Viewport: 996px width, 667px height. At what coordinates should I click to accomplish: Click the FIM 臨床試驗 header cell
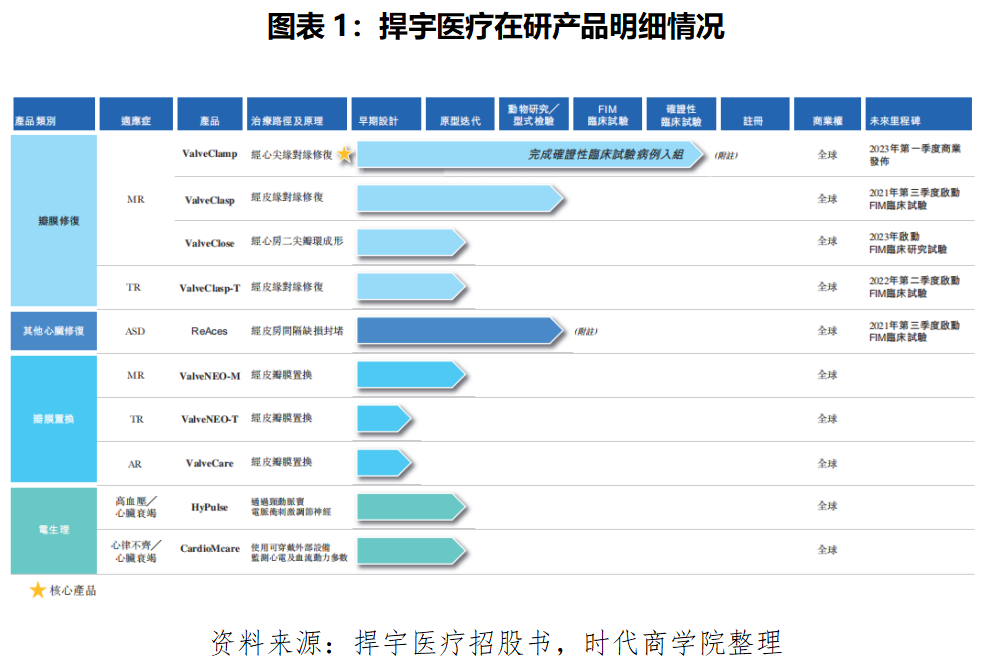[607, 114]
